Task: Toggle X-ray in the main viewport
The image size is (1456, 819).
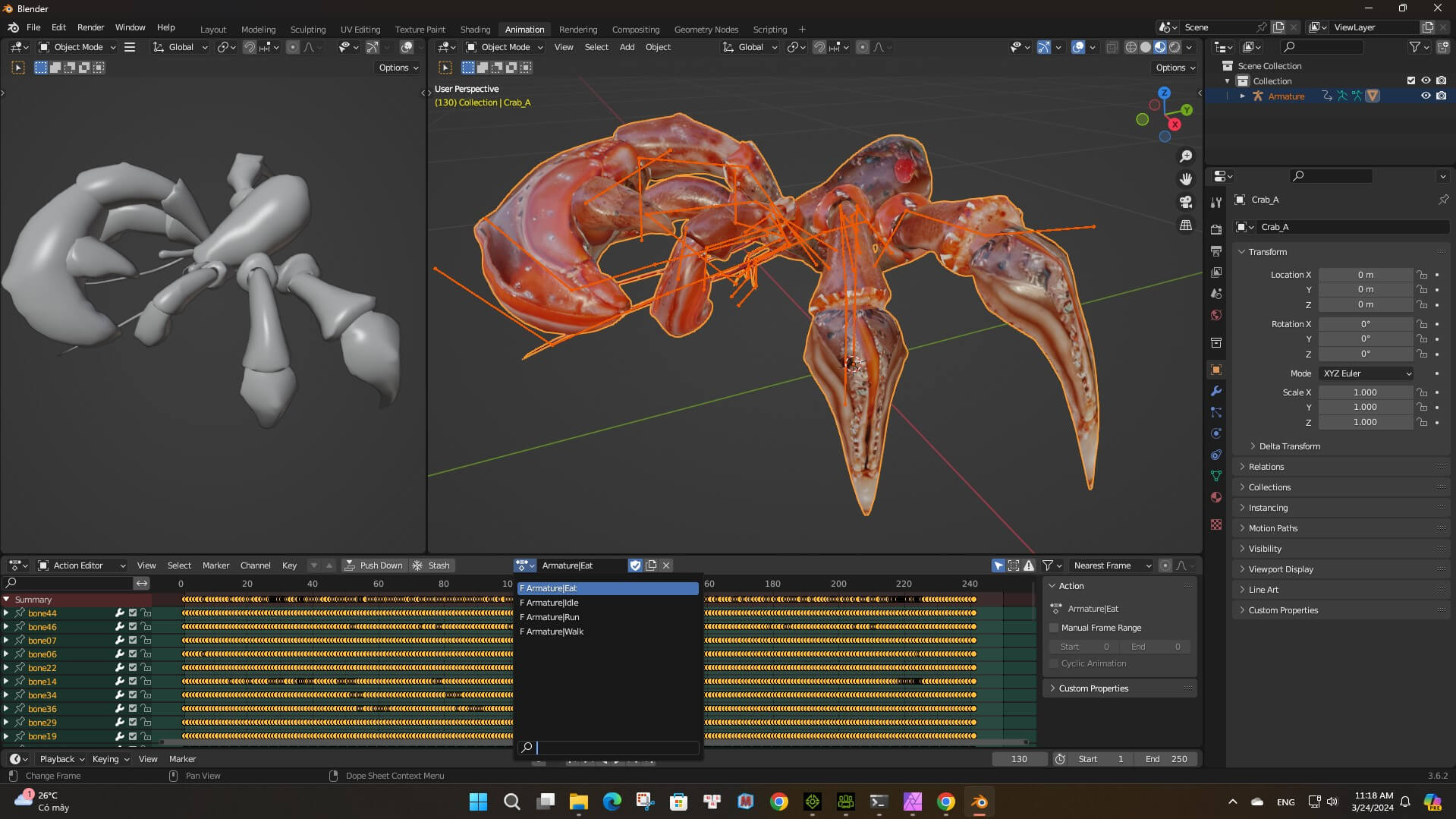Action: coord(1112,47)
